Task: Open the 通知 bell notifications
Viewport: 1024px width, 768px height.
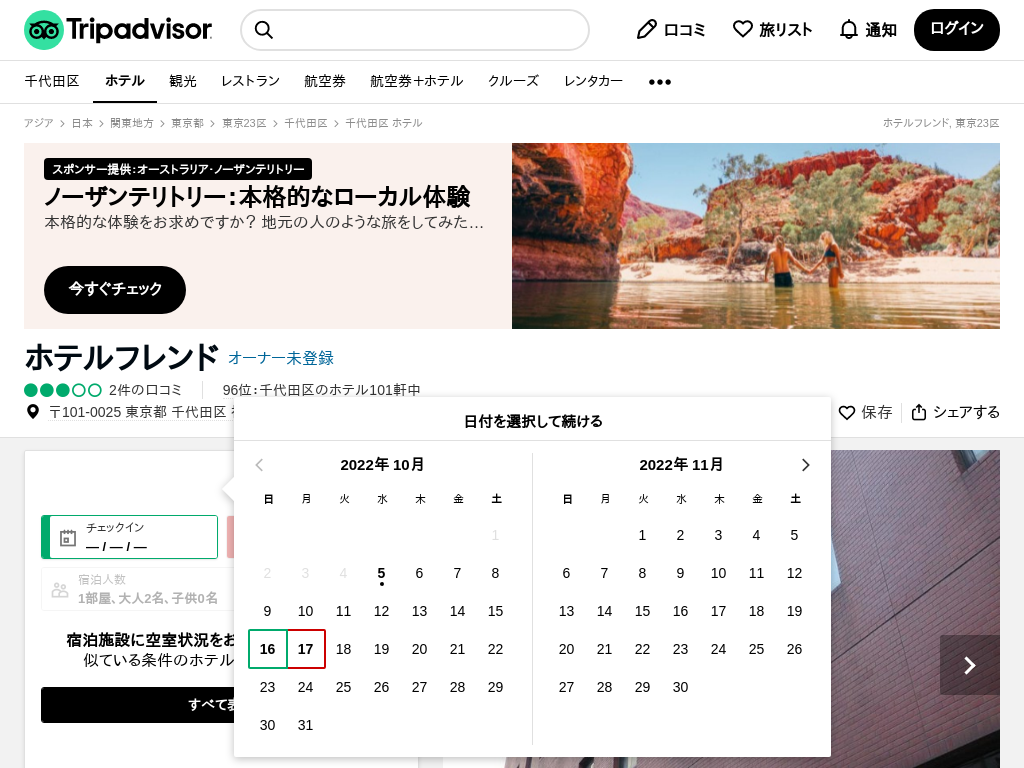Action: point(849,30)
